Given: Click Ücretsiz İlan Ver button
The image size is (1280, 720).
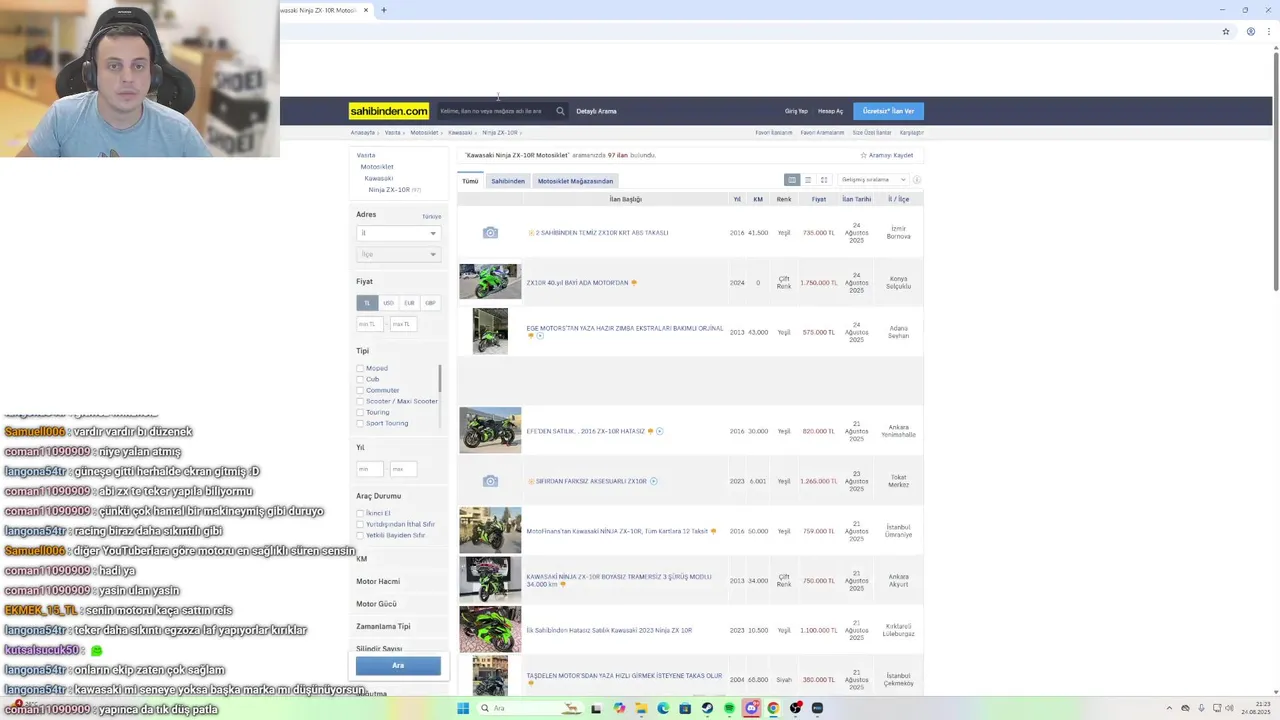Looking at the screenshot, I should click(888, 111).
